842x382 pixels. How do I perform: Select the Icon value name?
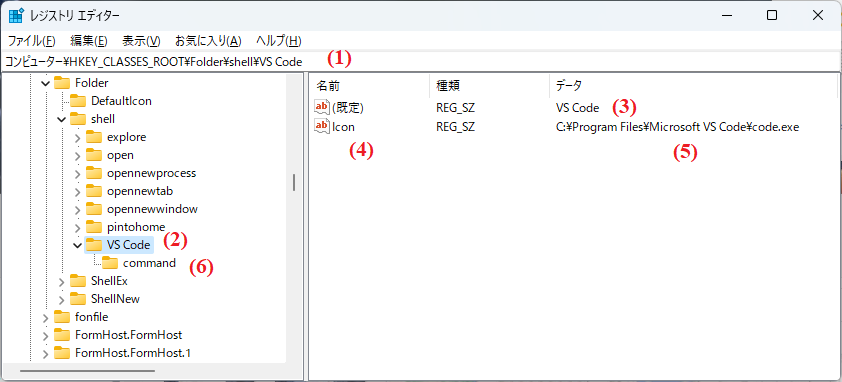(x=343, y=127)
